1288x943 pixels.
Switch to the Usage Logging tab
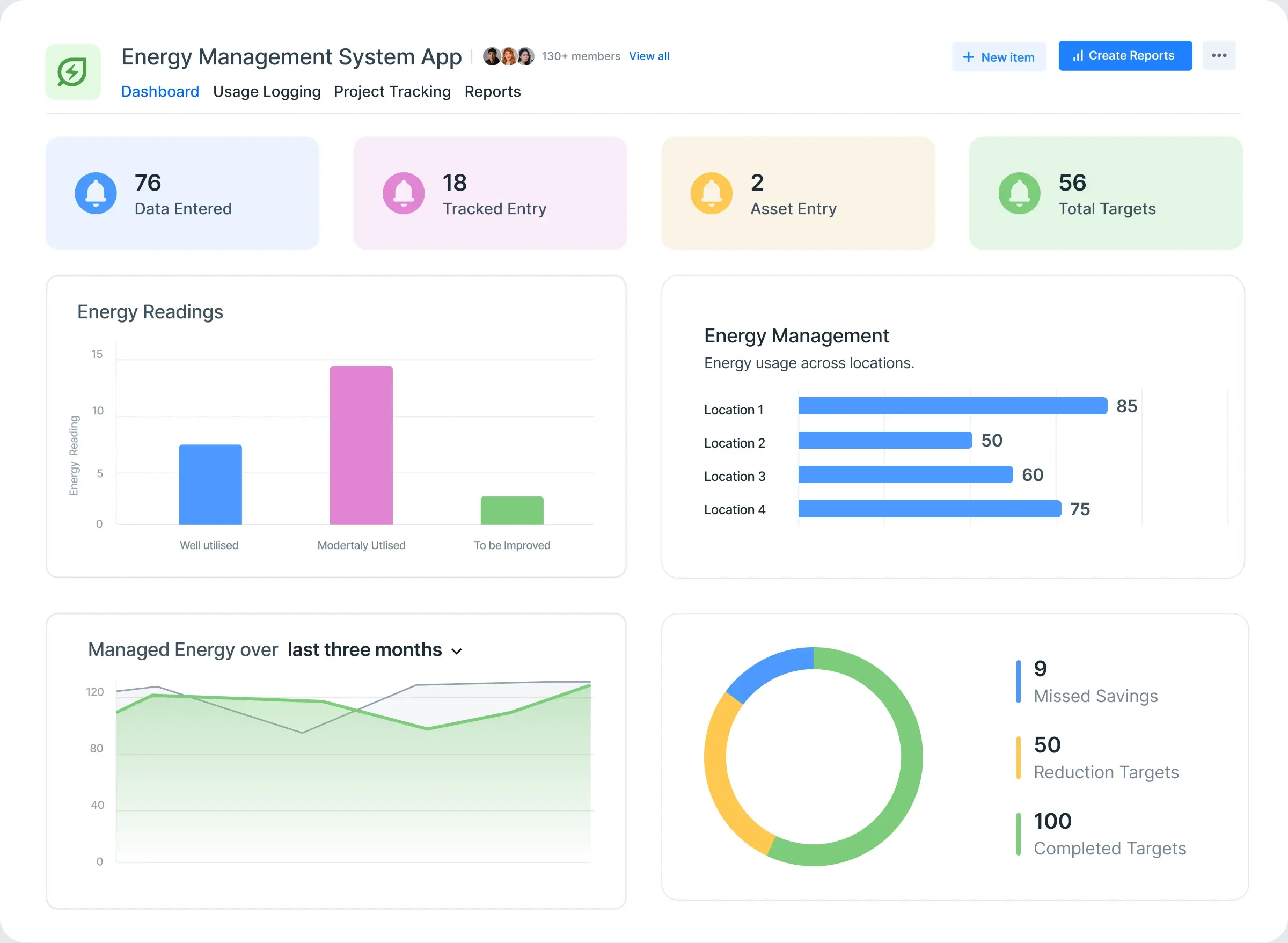tap(267, 91)
